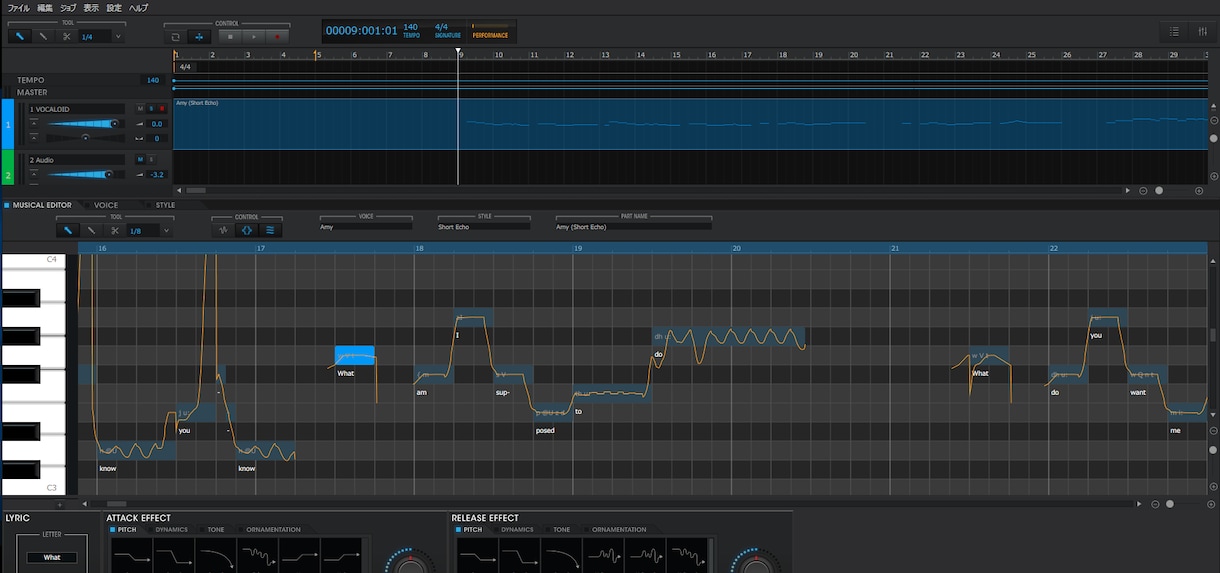This screenshot has height=573, width=1220.
Task: Open the ファイル menu
Action: coord(18,7)
